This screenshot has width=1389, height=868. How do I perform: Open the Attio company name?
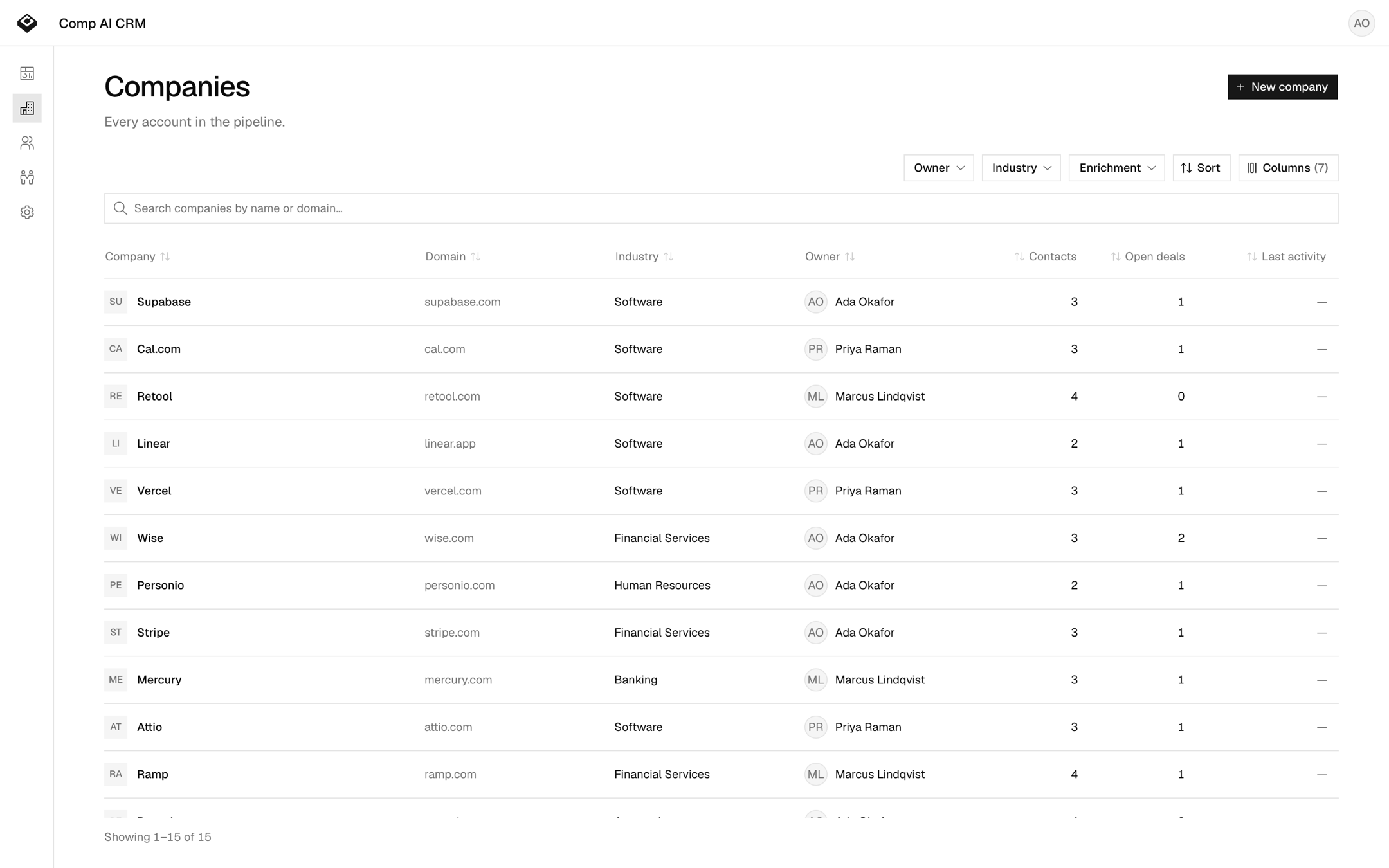tap(149, 727)
